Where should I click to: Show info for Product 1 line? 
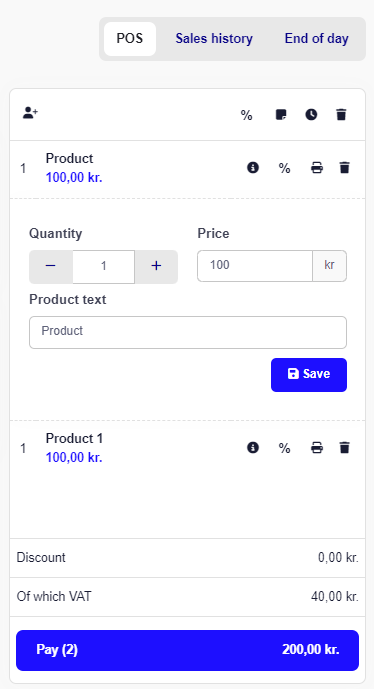click(x=253, y=447)
